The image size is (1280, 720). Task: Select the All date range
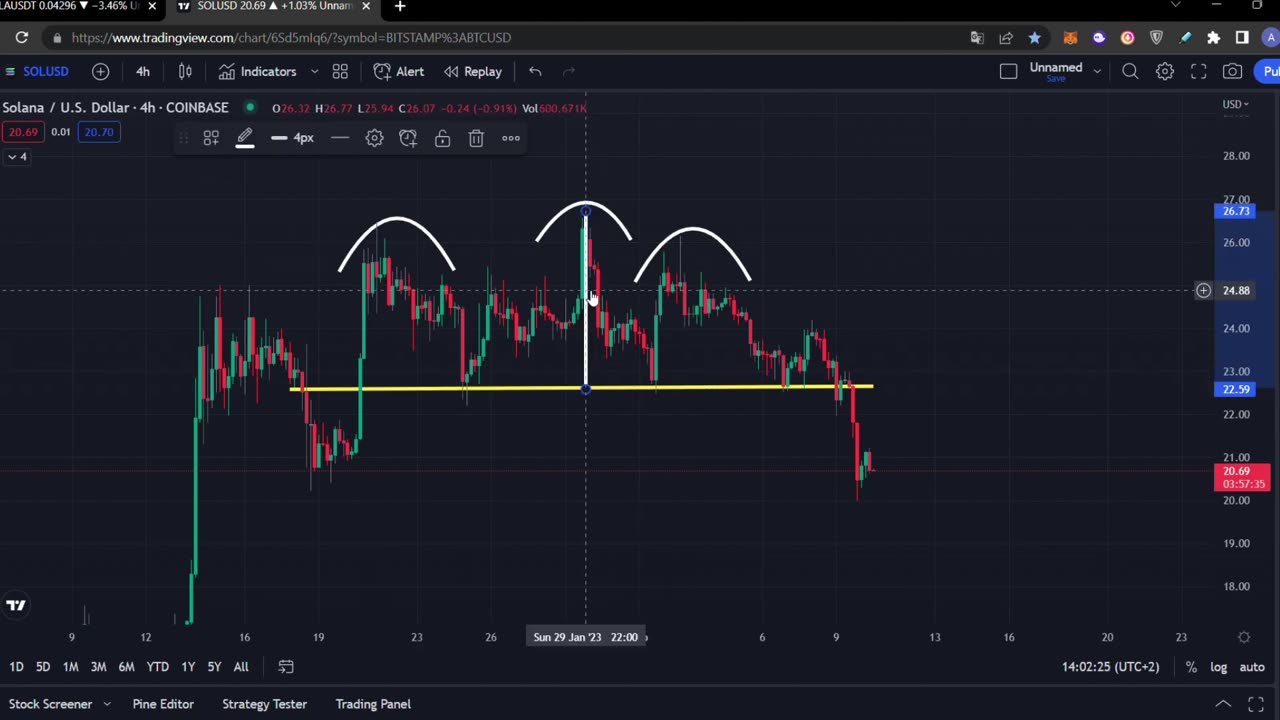tap(241, 667)
